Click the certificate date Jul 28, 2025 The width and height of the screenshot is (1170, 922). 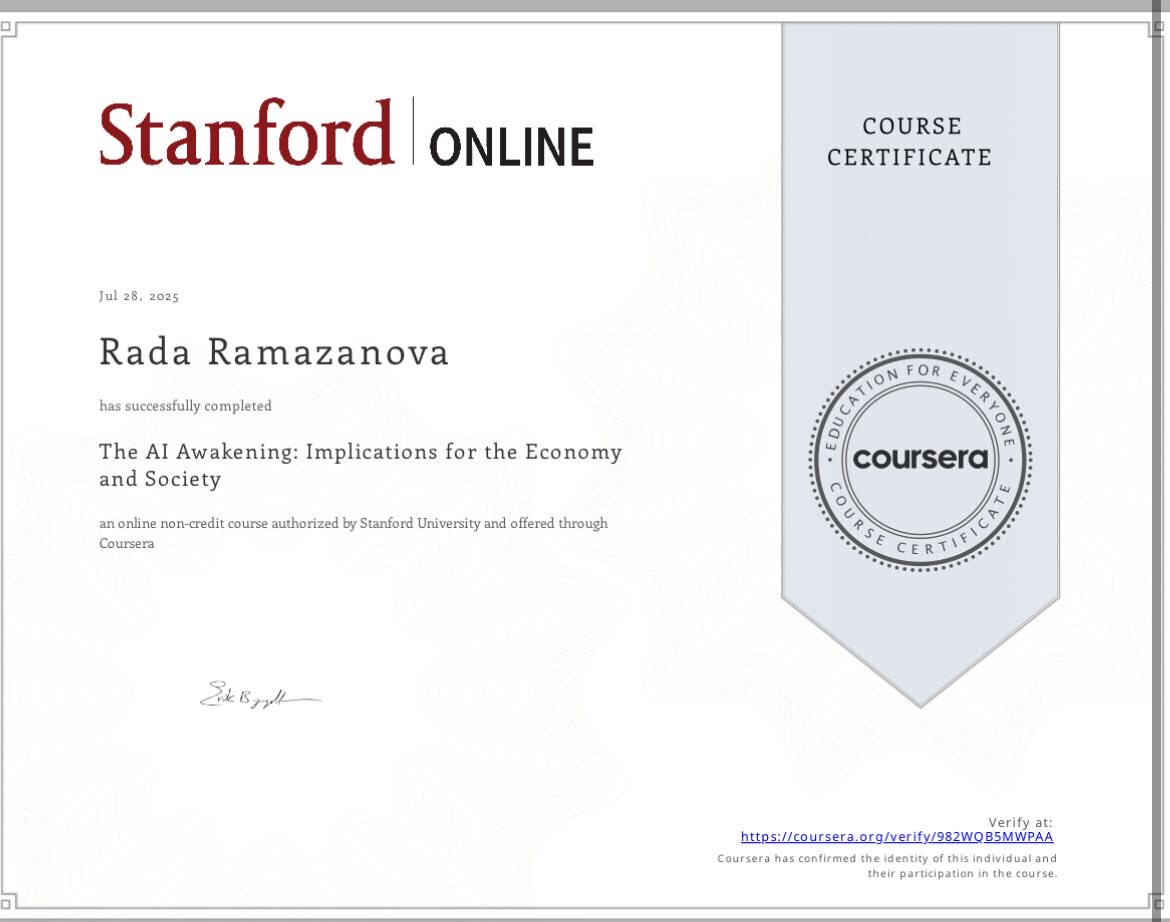coord(139,296)
